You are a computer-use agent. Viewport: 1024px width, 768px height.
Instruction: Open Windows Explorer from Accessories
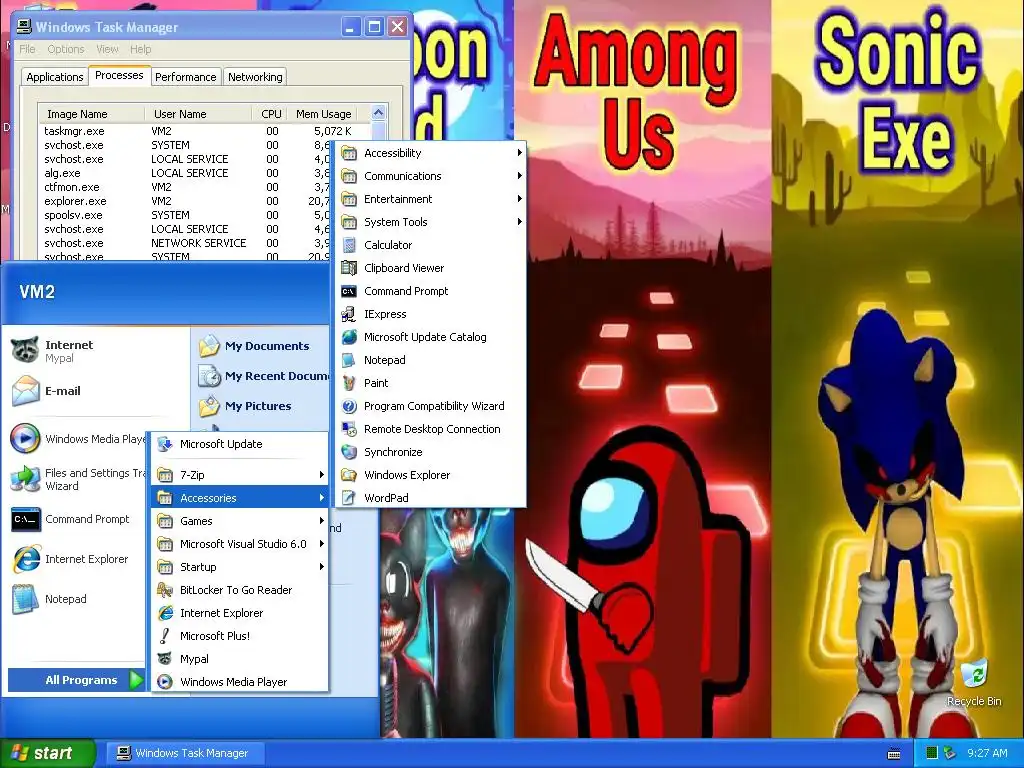(x=431, y=475)
